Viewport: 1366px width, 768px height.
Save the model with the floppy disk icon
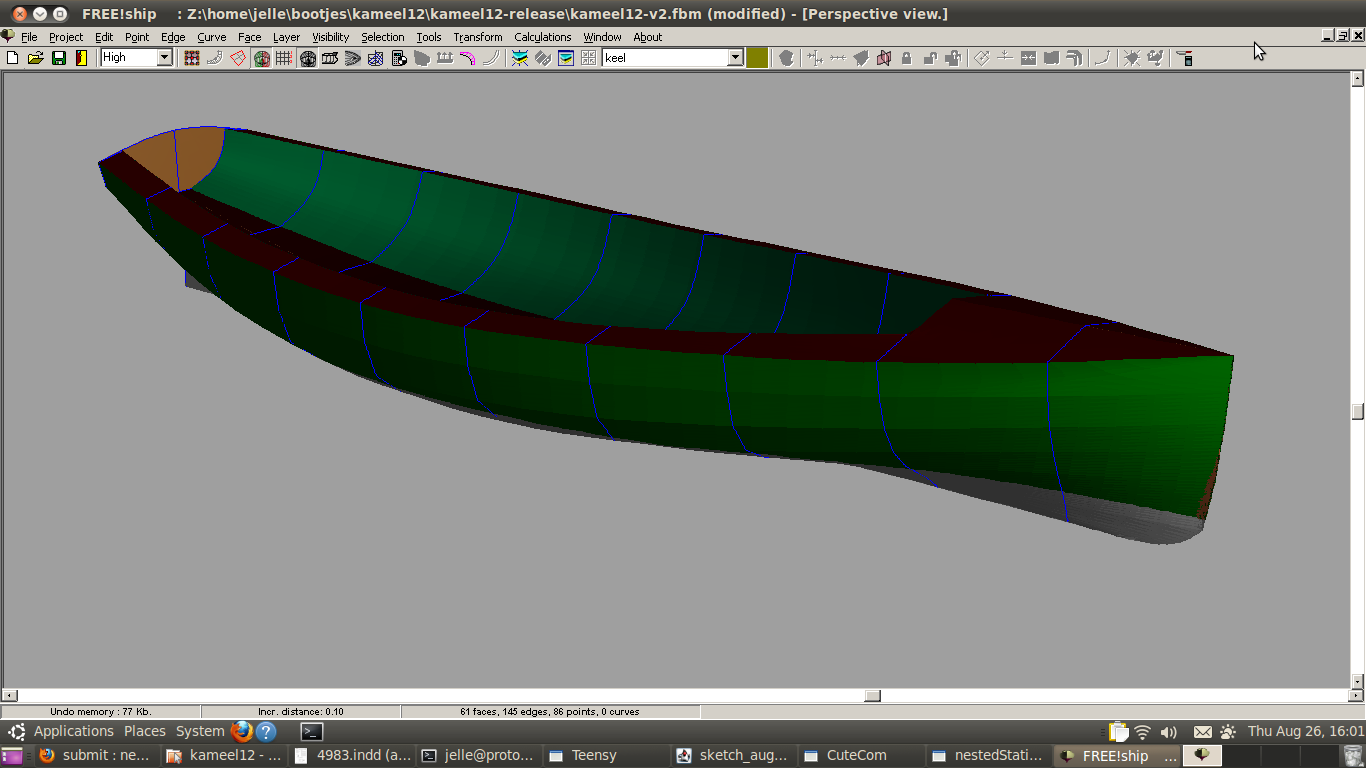click(59, 58)
